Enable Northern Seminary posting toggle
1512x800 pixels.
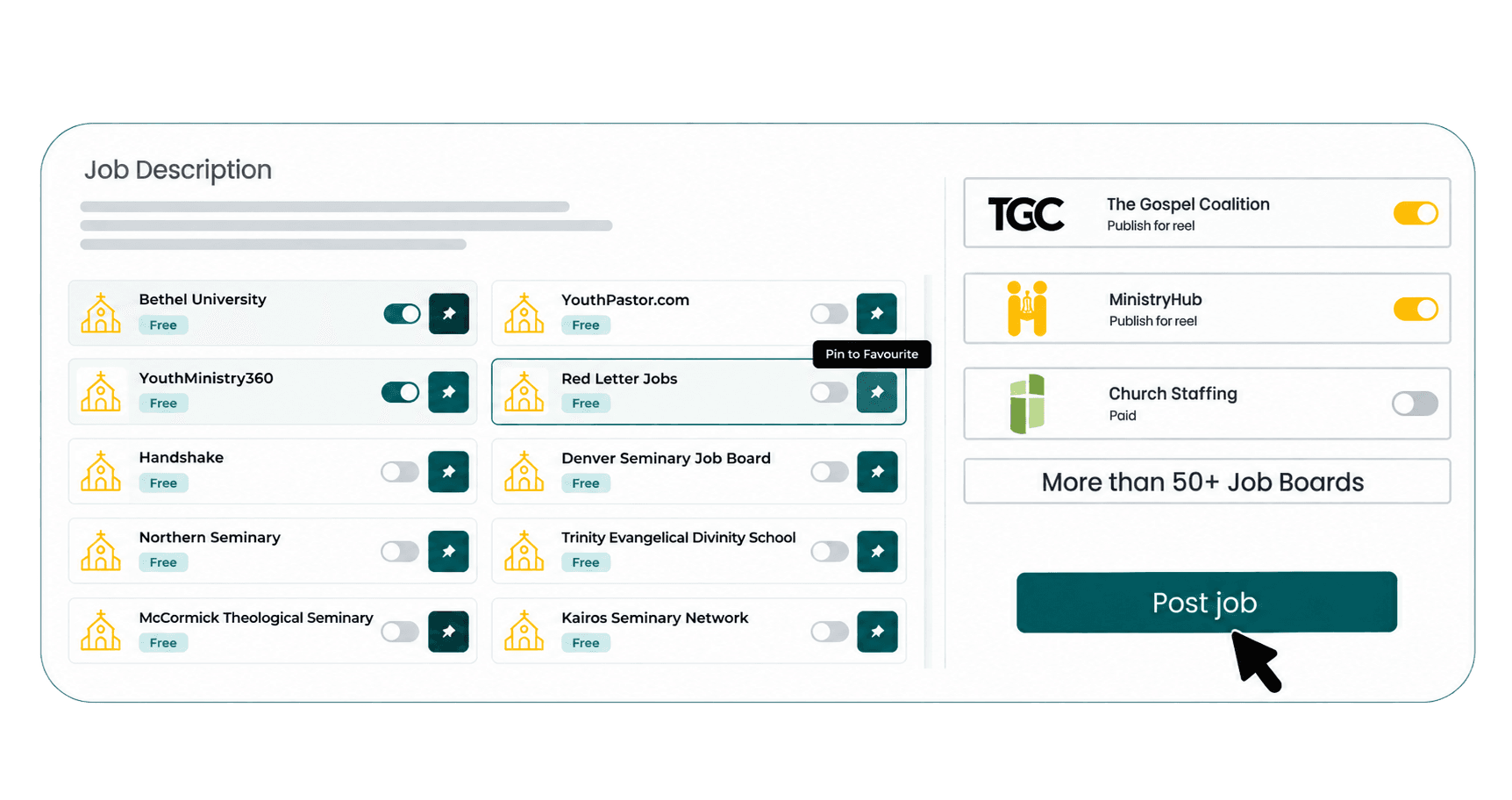(x=400, y=552)
